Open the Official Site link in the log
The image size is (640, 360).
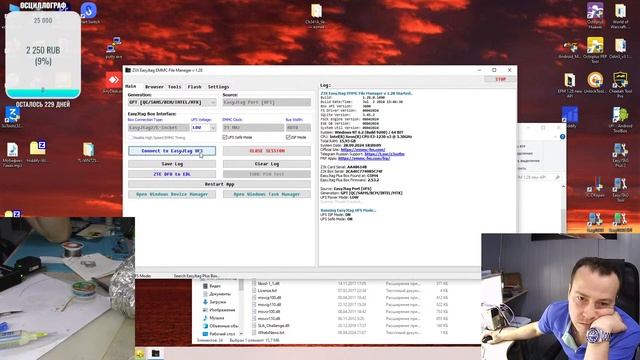click(363, 150)
